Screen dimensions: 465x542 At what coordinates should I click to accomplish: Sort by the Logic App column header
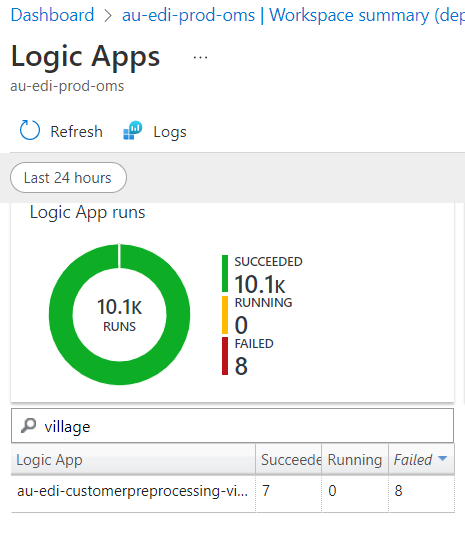pyautogui.click(x=133, y=459)
